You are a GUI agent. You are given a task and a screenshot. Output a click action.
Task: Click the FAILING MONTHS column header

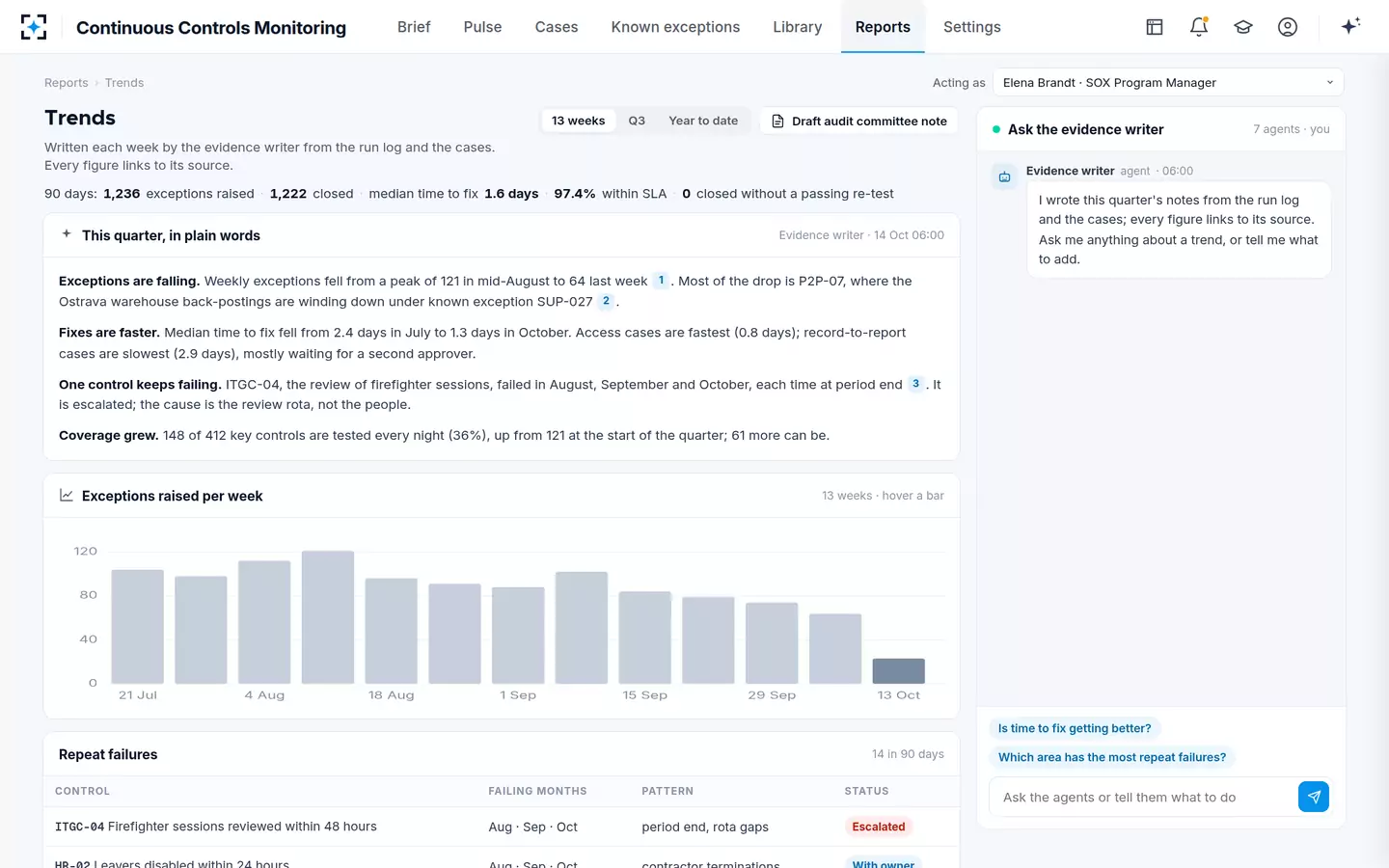537,791
